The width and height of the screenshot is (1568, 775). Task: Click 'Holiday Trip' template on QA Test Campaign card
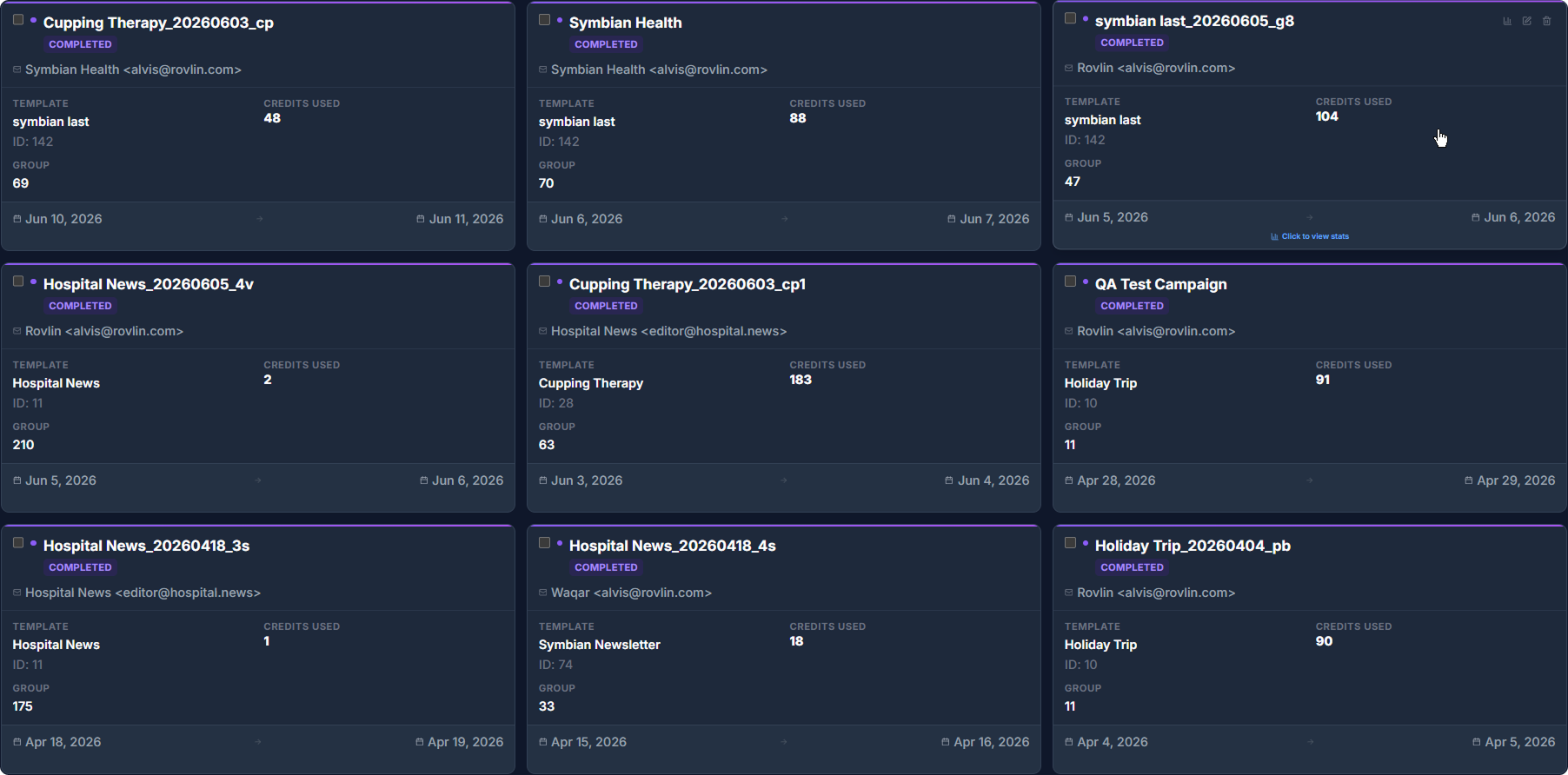[x=1100, y=383]
